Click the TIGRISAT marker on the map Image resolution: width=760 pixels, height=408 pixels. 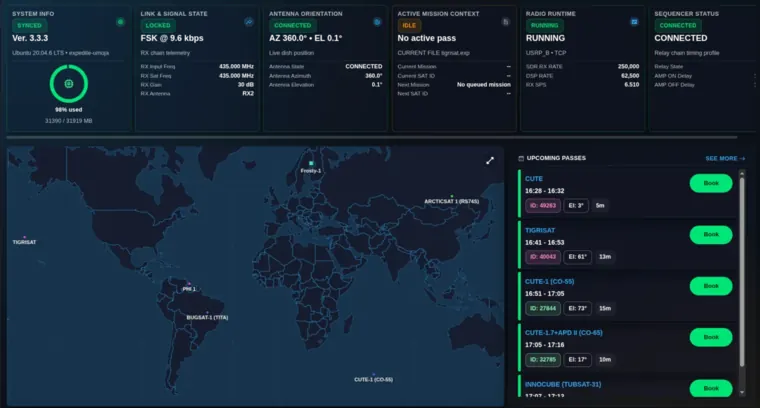(24, 237)
